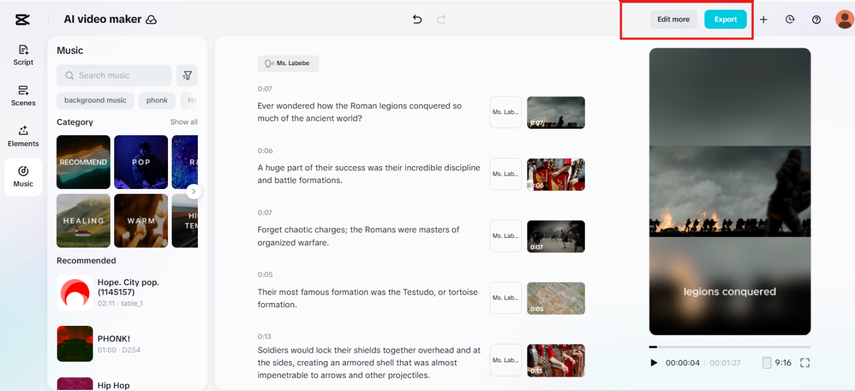The width and height of the screenshot is (855, 391).
Task: Select the background music tag
Action: [95, 100]
